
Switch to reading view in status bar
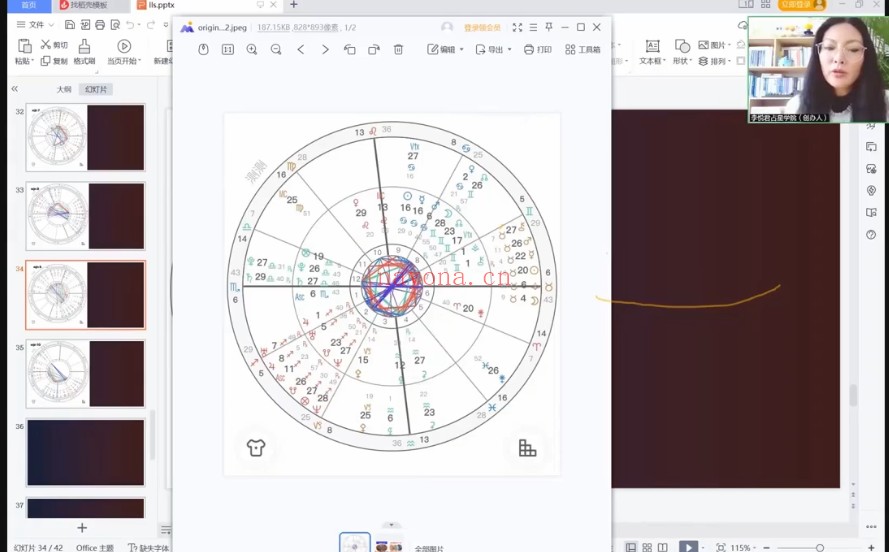pyautogui.click(x=662, y=547)
